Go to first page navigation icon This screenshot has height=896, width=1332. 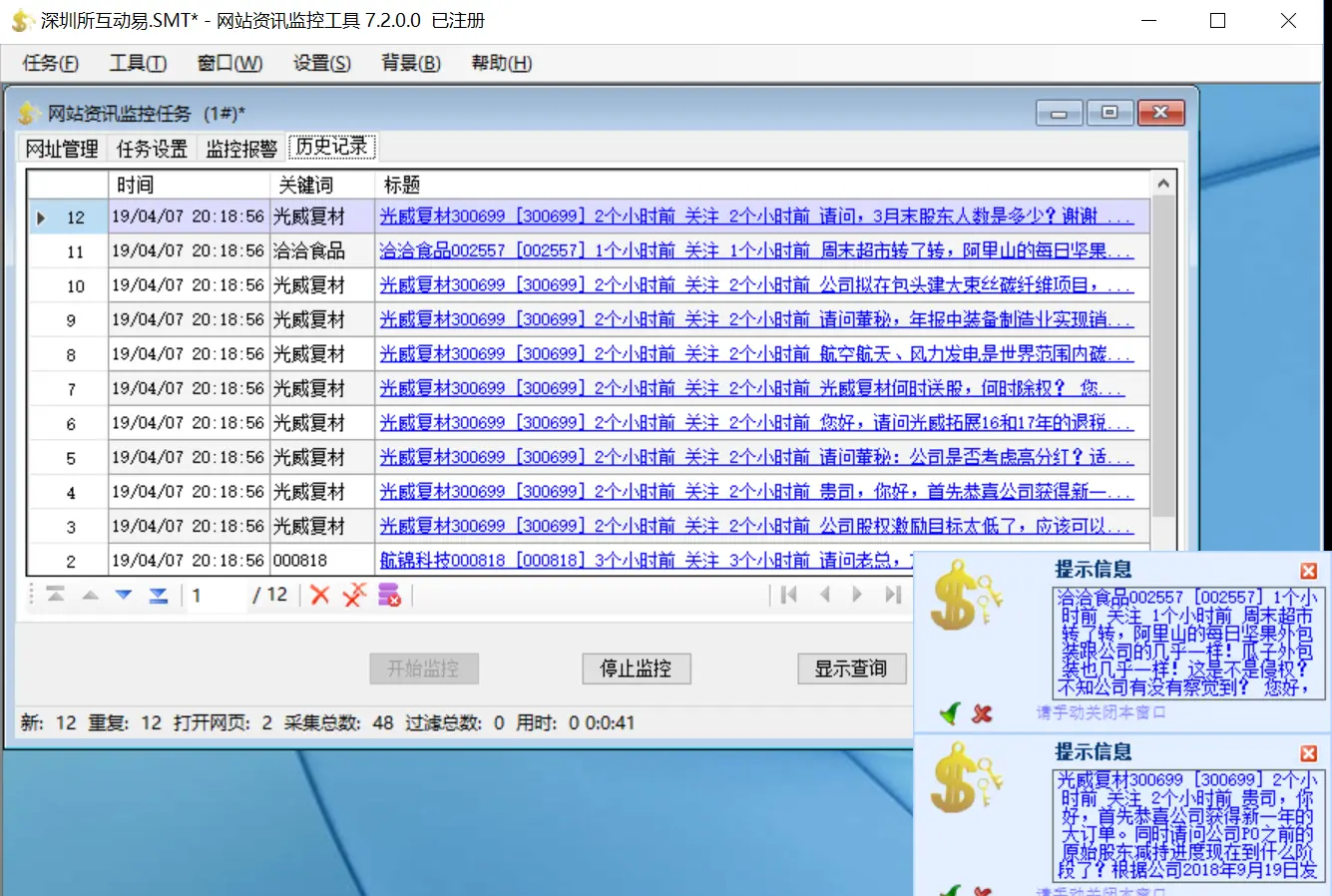789,595
